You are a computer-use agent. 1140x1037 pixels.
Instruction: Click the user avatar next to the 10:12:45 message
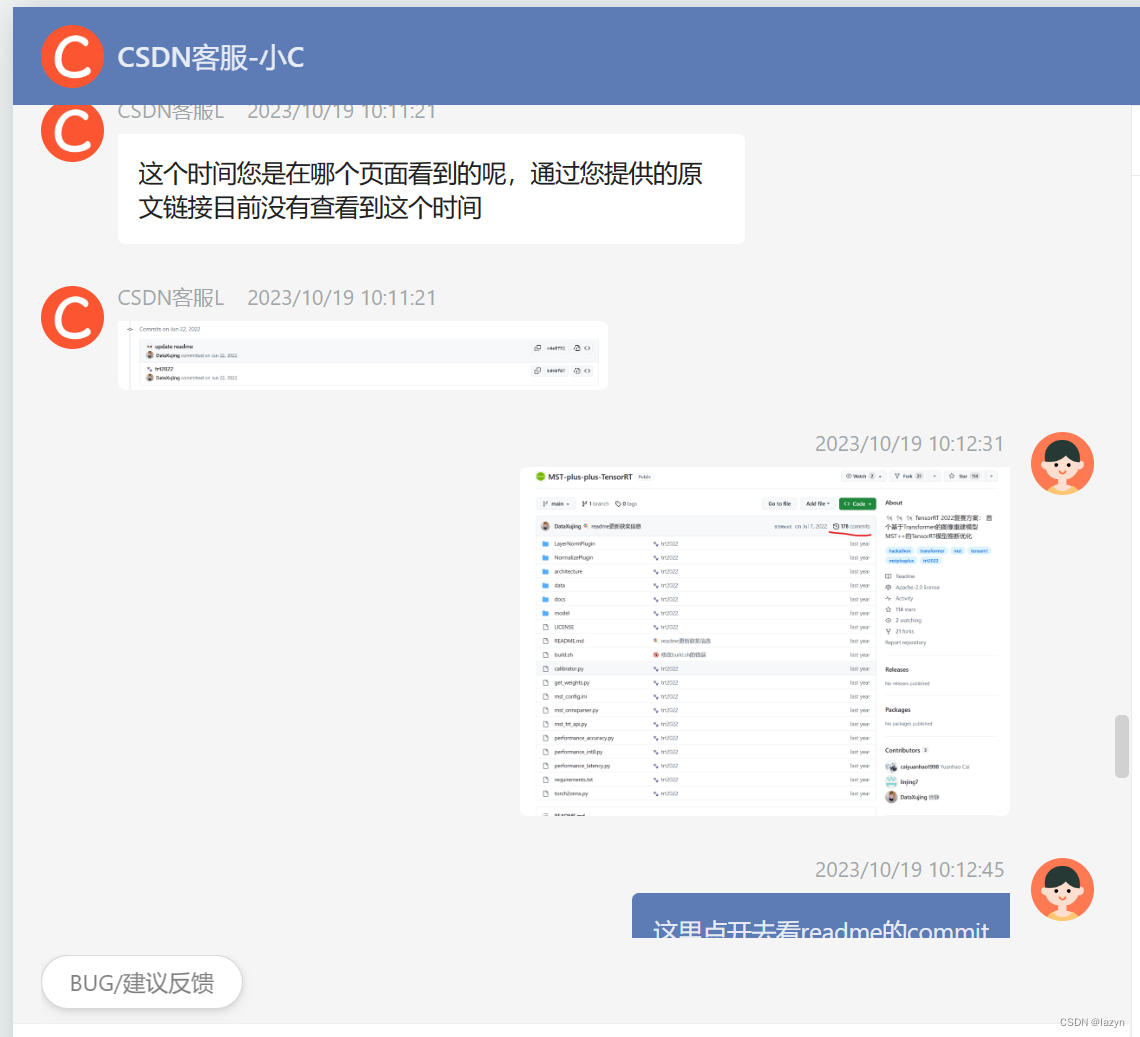[x=1062, y=889]
